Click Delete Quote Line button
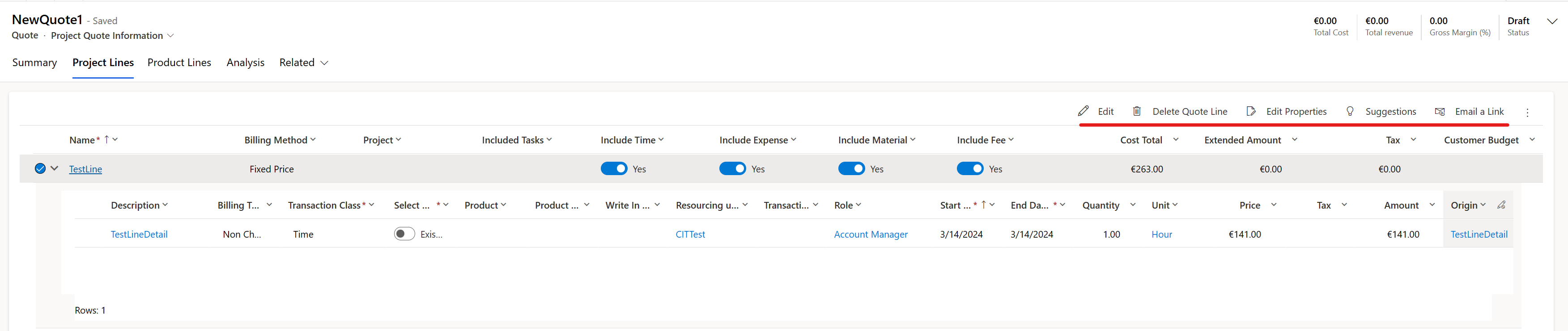This screenshot has width=1568, height=331. [x=1180, y=112]
